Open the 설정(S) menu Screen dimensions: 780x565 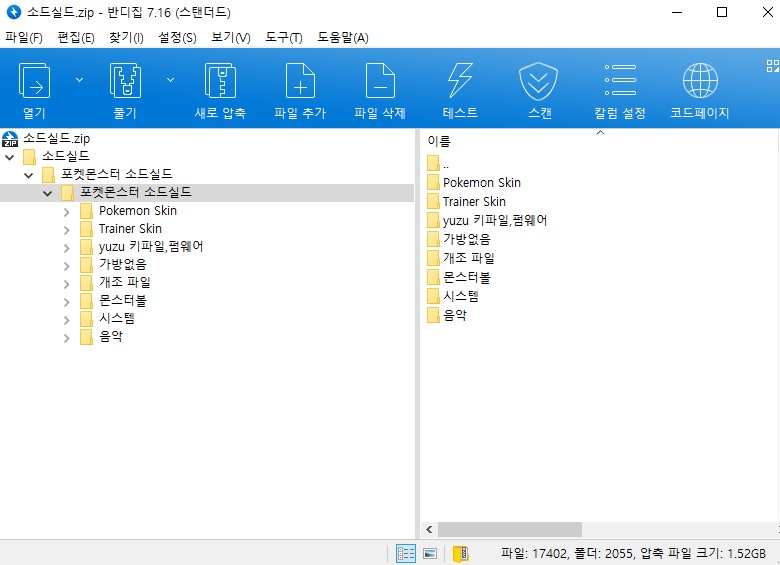177,37
